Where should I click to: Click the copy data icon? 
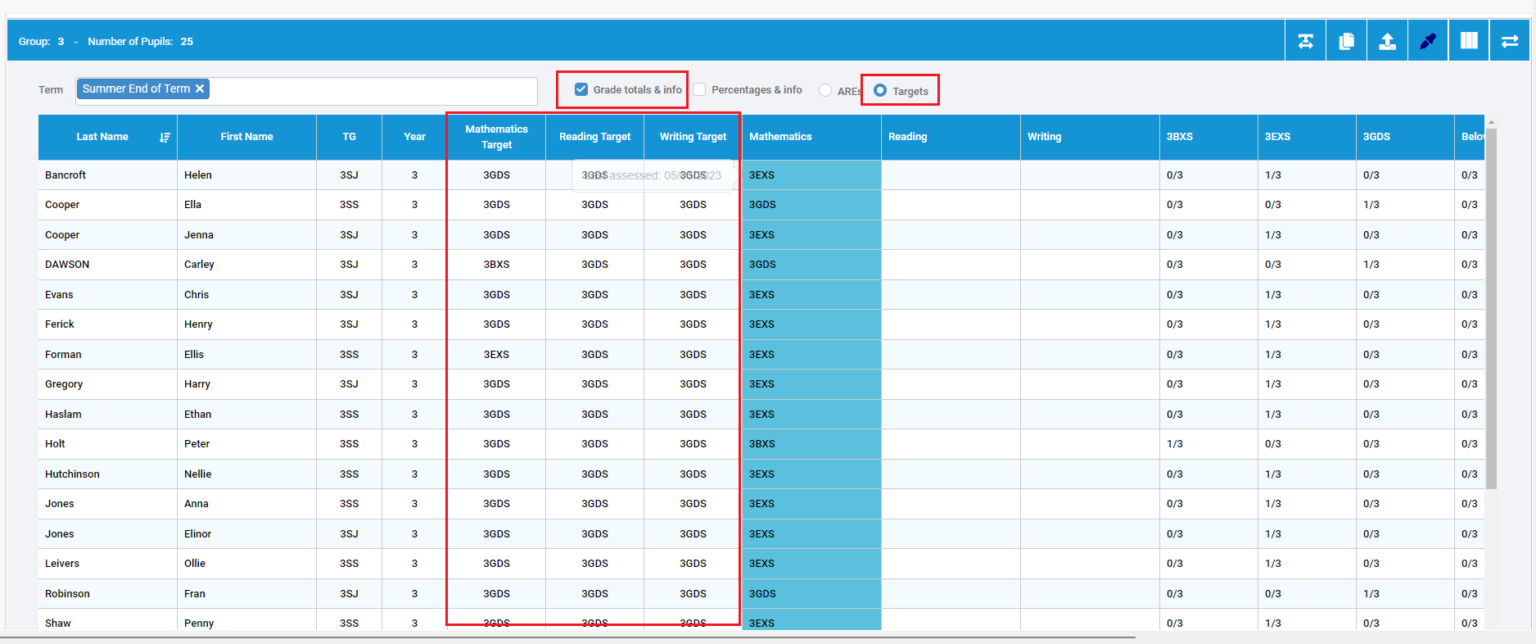[1346, 40]
